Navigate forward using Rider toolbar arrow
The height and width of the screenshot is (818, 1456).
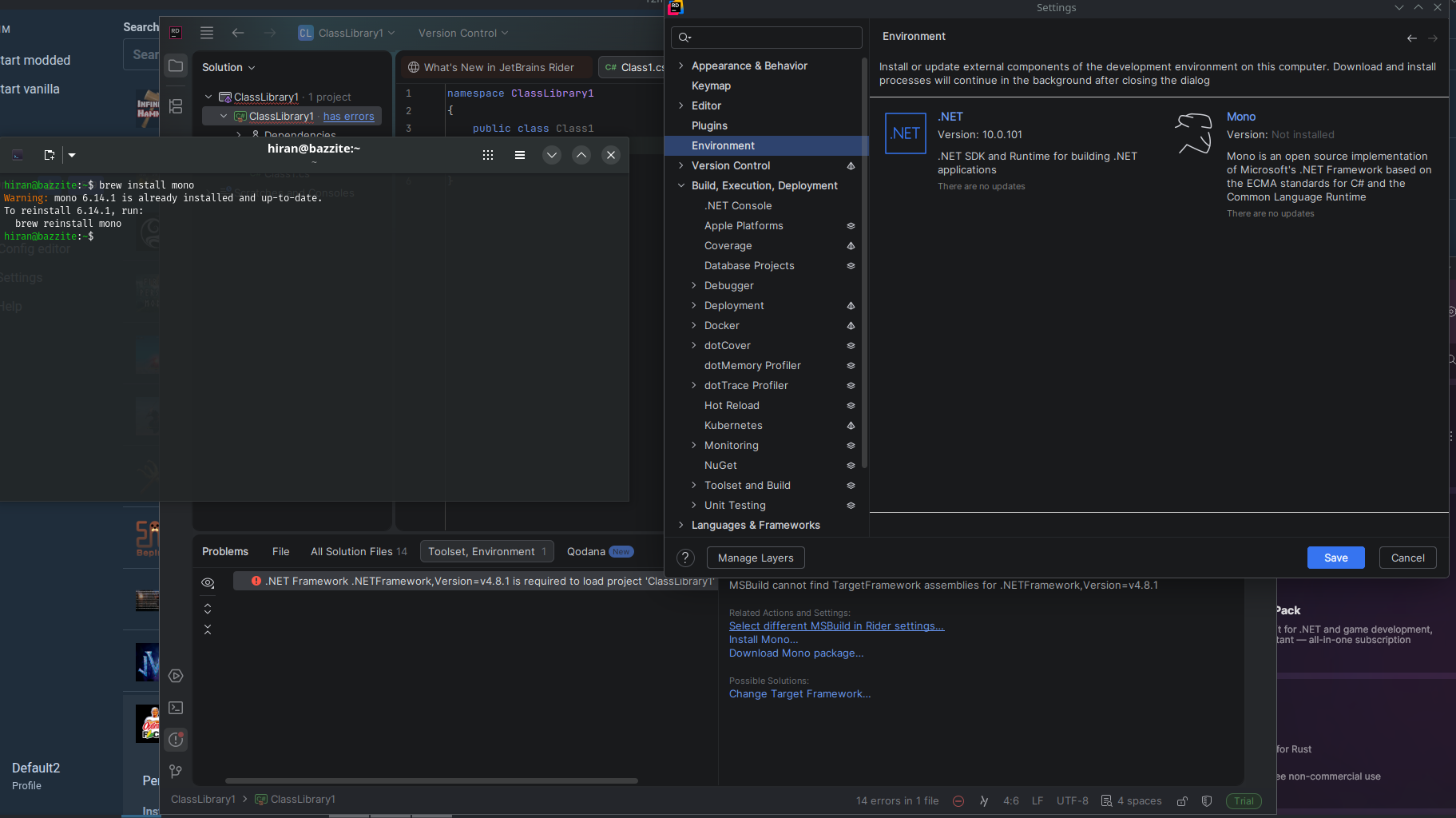point(270,33)
